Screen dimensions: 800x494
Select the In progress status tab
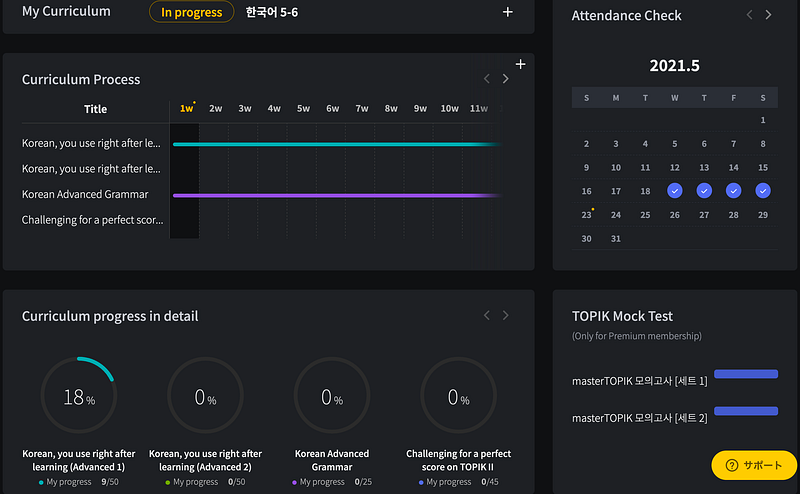click(191, 12)
